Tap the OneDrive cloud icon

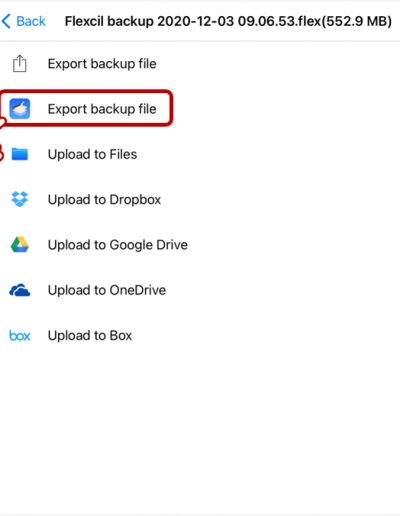(x=20, y=290)
